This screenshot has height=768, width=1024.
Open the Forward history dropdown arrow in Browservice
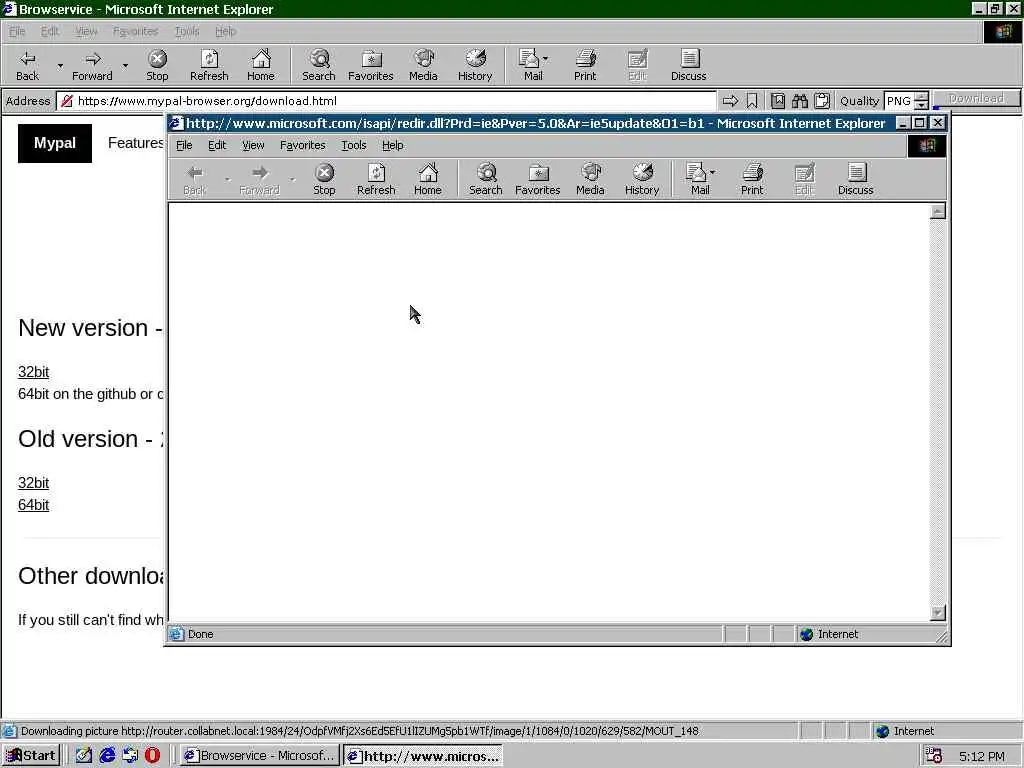[125, 65]
